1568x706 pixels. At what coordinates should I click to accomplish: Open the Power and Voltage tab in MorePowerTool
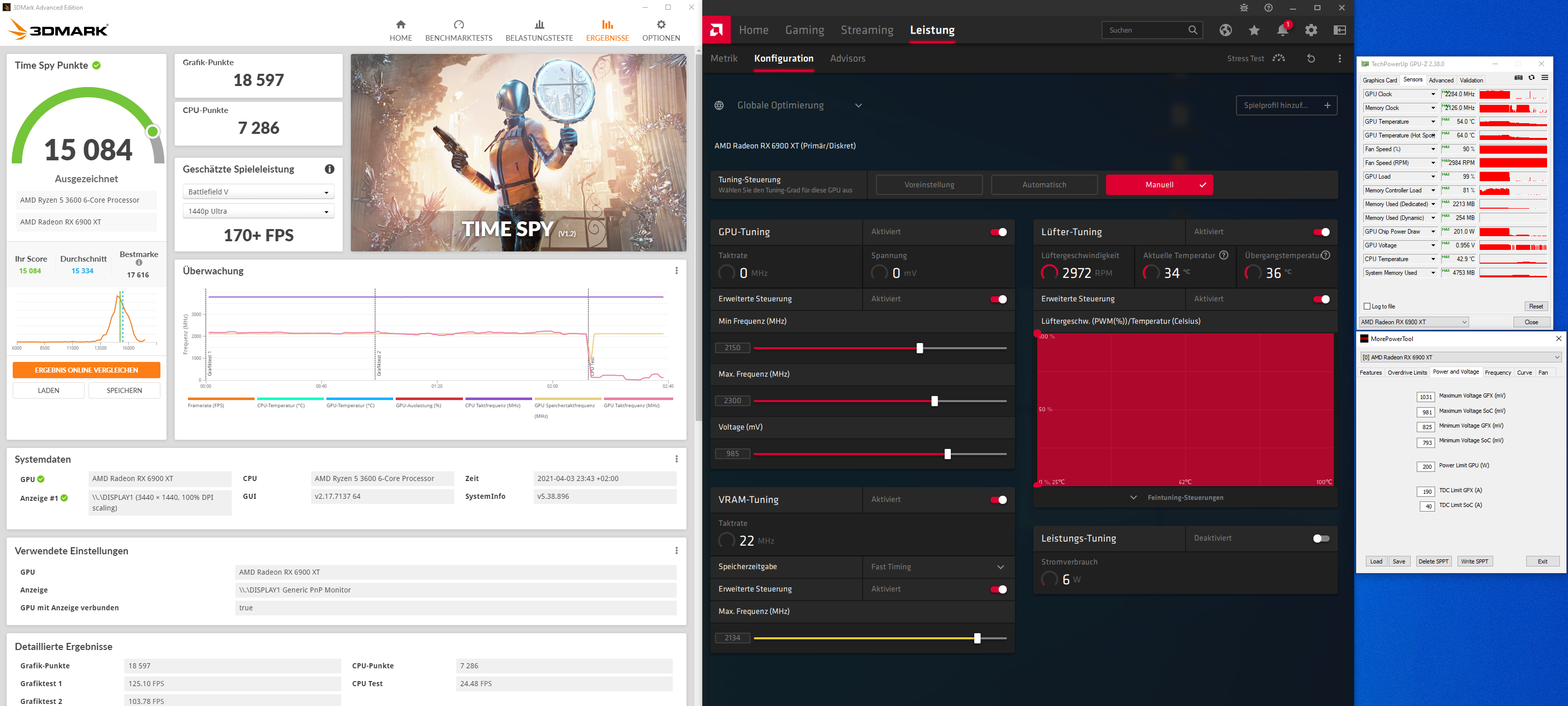click(1456, 372)
